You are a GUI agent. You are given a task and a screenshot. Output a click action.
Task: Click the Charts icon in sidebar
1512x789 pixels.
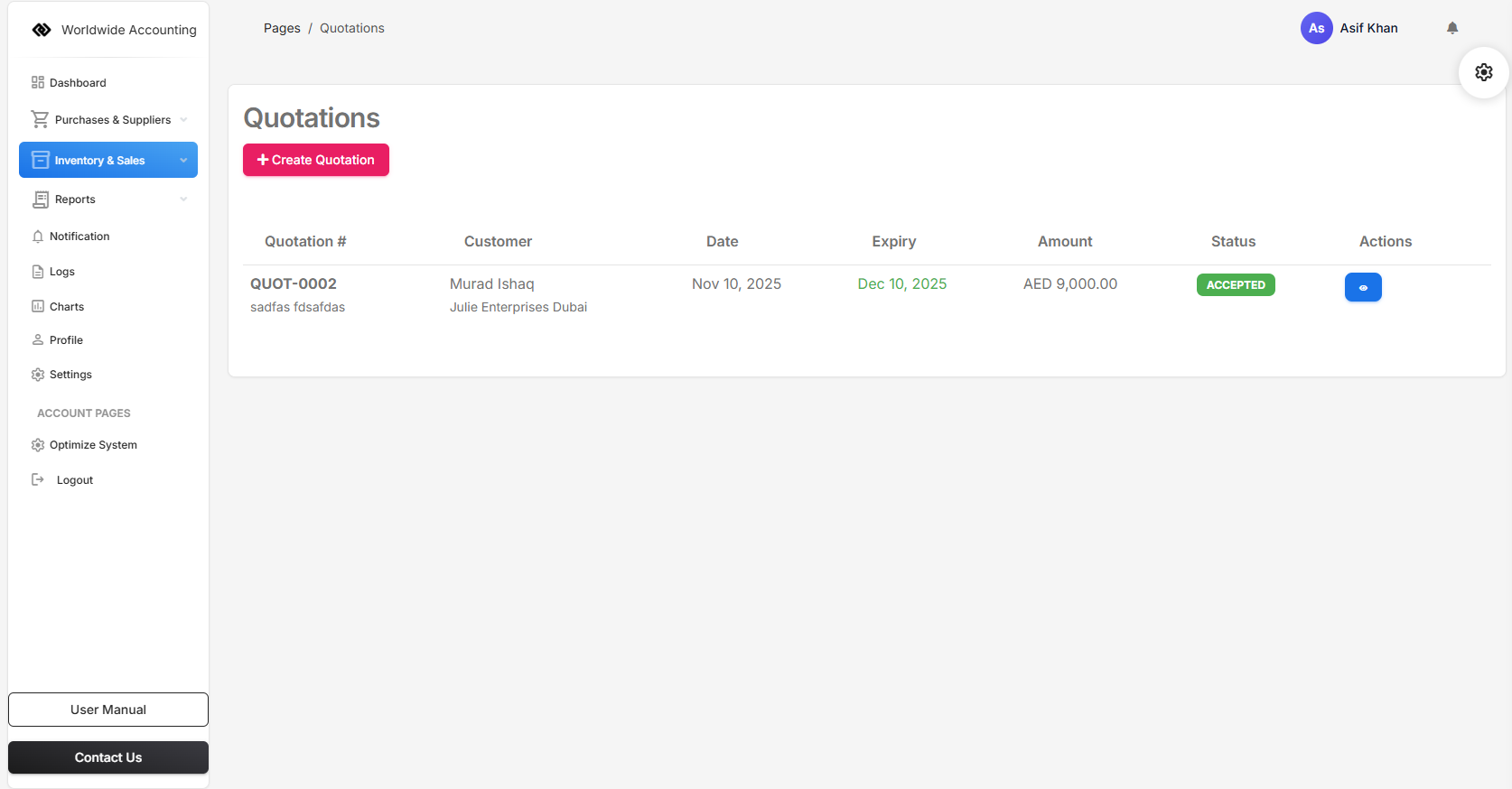[38, 307]
